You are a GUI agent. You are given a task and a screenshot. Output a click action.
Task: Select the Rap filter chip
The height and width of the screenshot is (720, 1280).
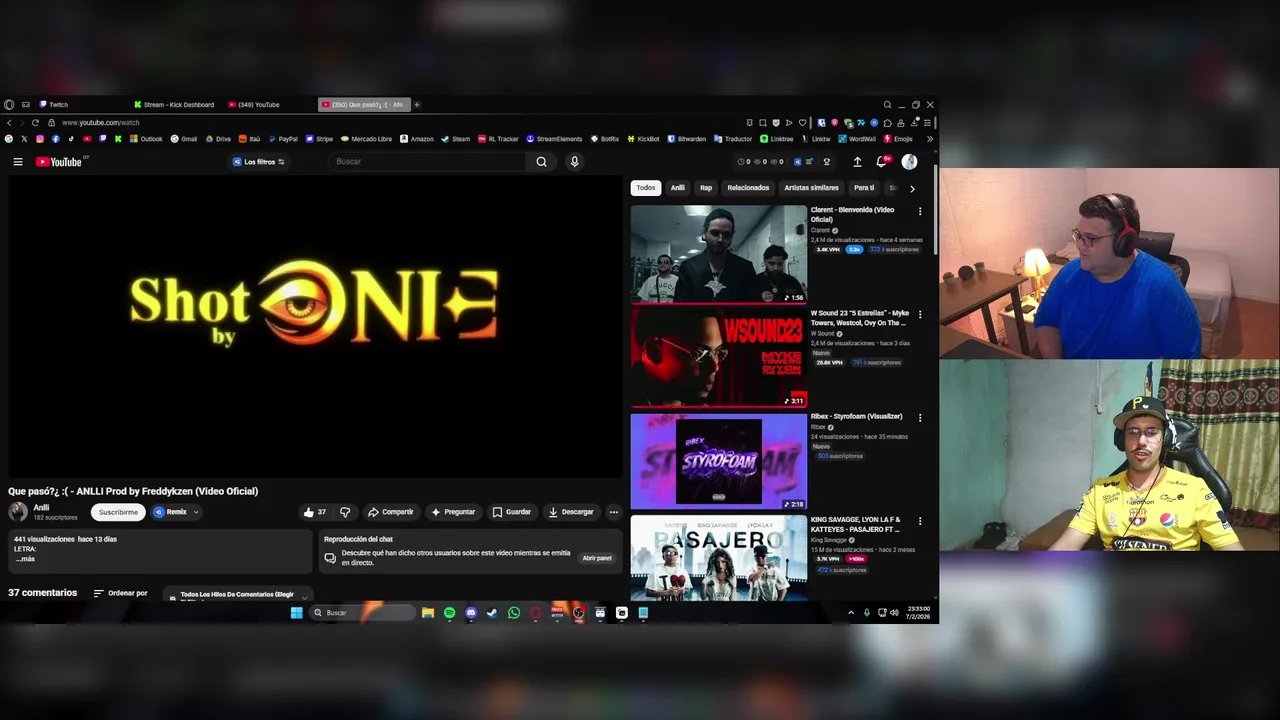tap(706, 188)
